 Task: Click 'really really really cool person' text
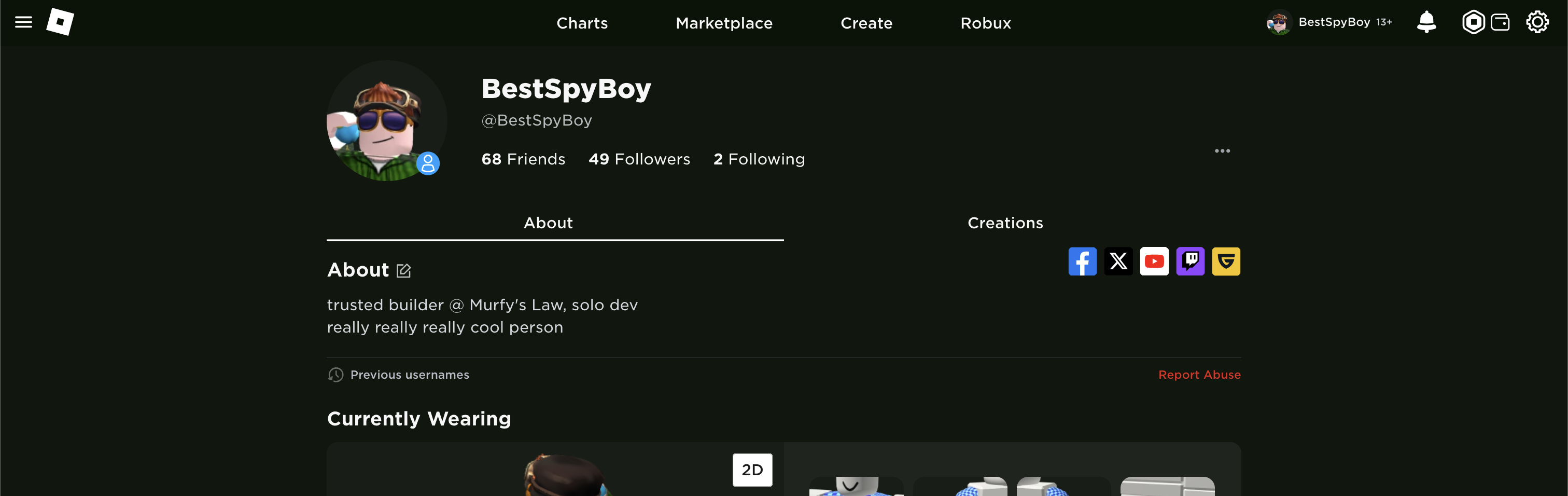click(445, 327)
